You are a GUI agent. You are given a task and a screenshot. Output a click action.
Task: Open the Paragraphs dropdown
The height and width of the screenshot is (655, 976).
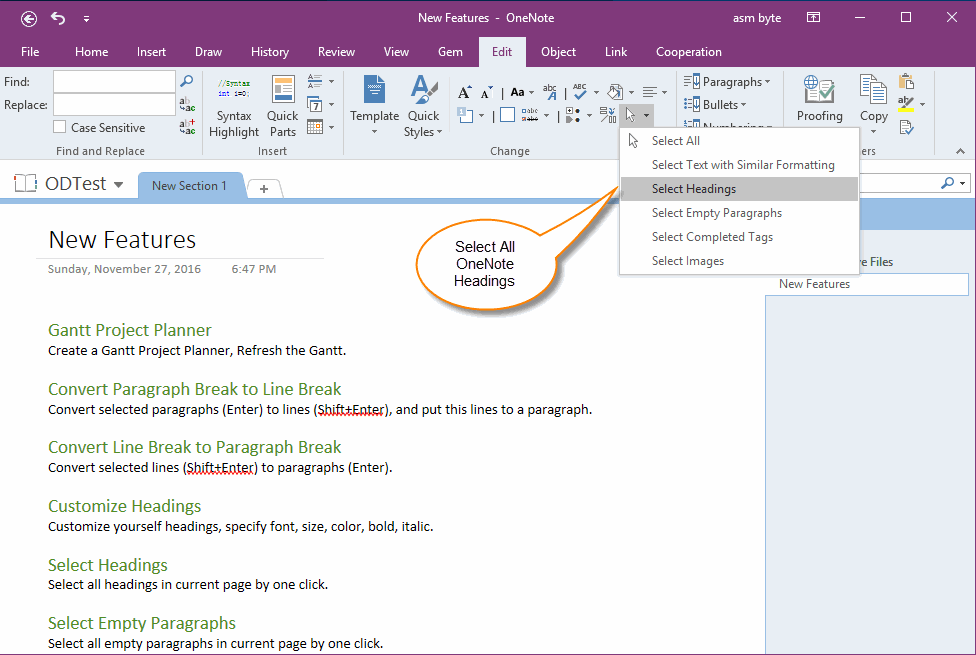pos(727,82)
